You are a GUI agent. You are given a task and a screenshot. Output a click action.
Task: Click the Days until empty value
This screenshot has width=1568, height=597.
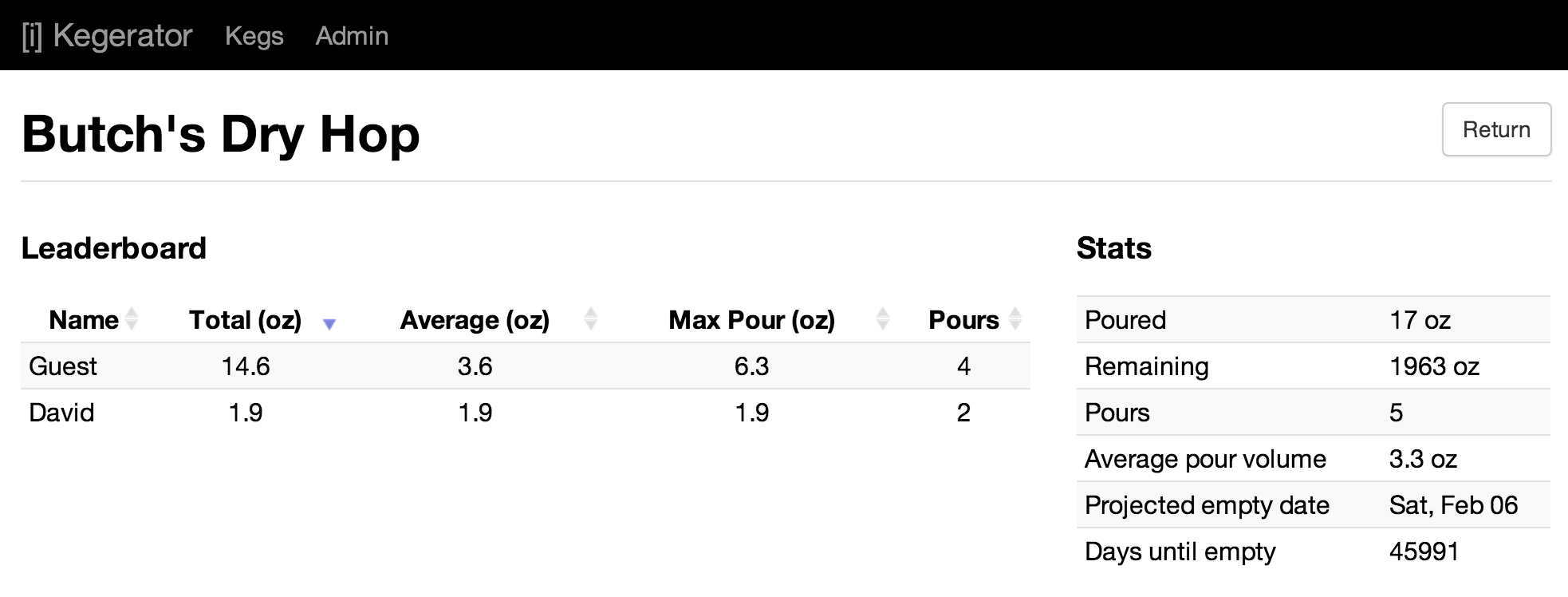point(1424,552)
